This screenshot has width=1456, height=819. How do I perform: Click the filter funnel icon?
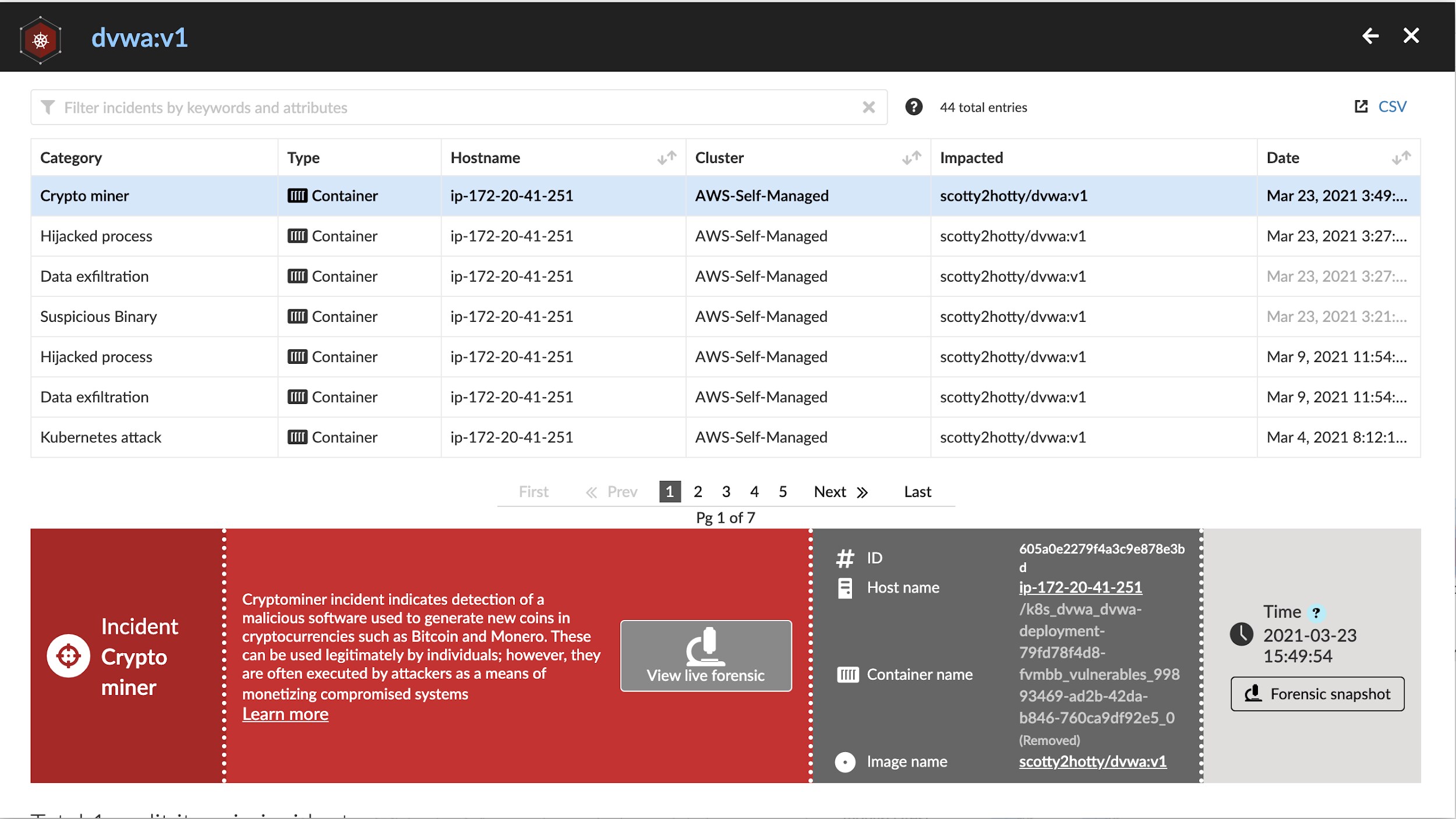click(x=48, y=107)
